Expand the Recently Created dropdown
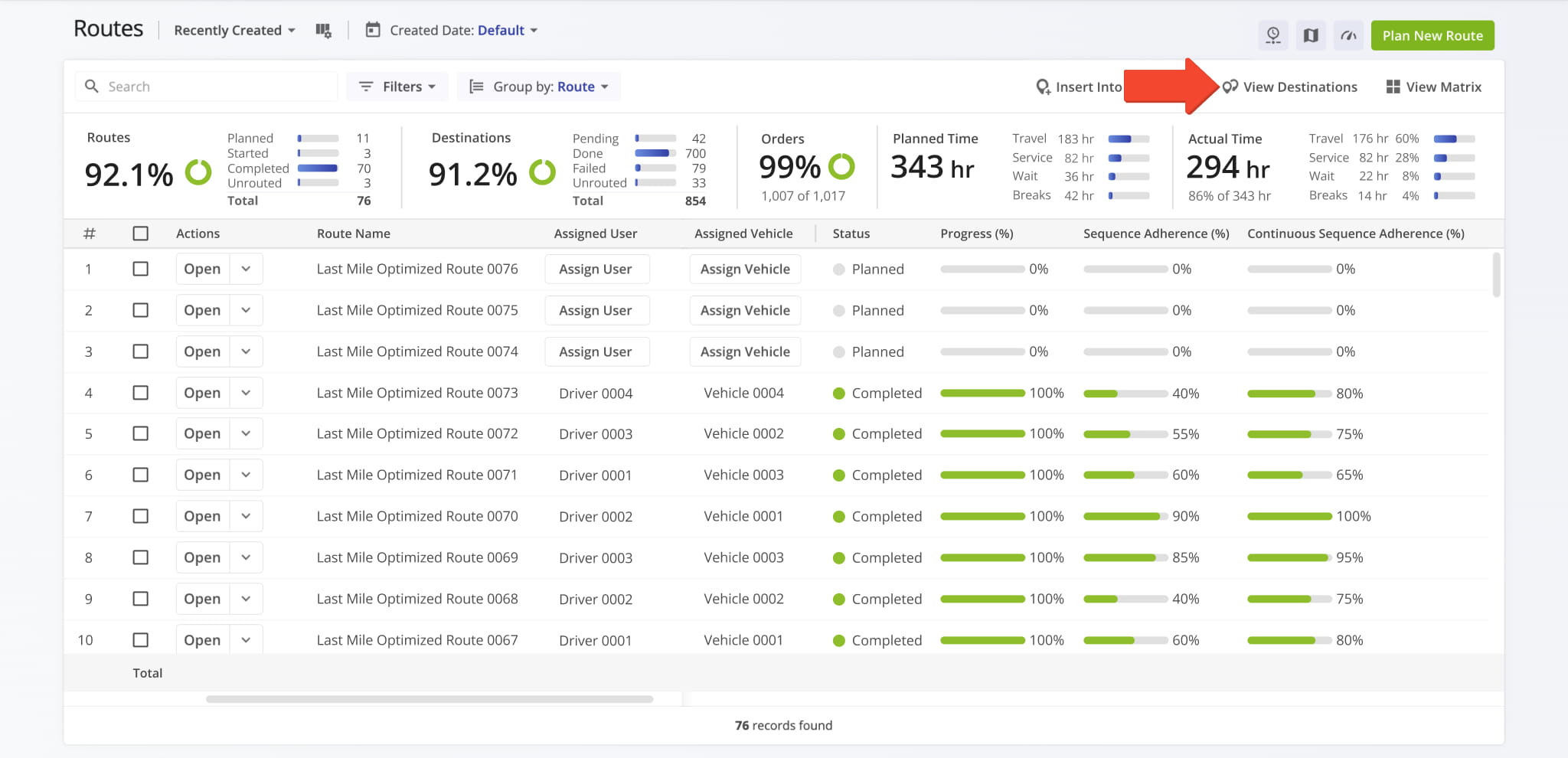1568x758 pixels. (x=234, y=31)
